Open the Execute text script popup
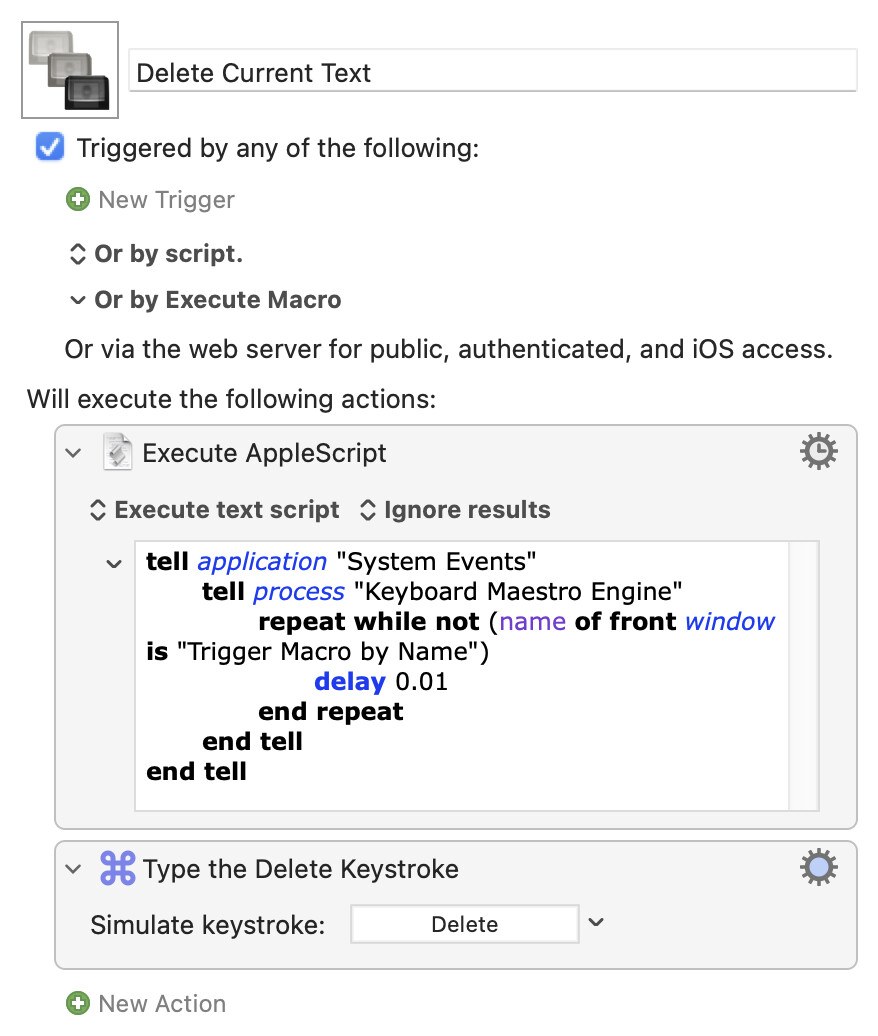The width and height of the screenshot is (878, 1036). pos(215,510)
